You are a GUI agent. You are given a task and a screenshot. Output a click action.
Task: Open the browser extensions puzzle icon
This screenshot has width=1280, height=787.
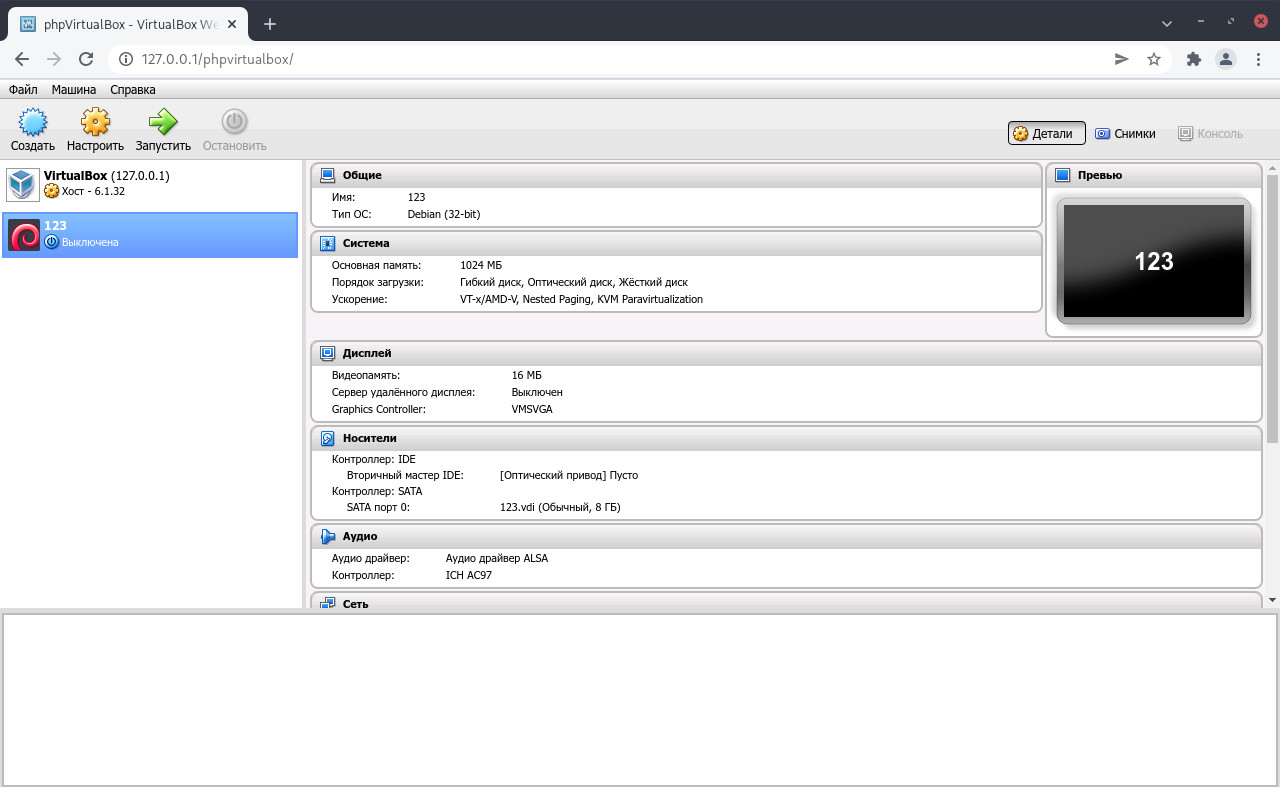pos(1193,59)
